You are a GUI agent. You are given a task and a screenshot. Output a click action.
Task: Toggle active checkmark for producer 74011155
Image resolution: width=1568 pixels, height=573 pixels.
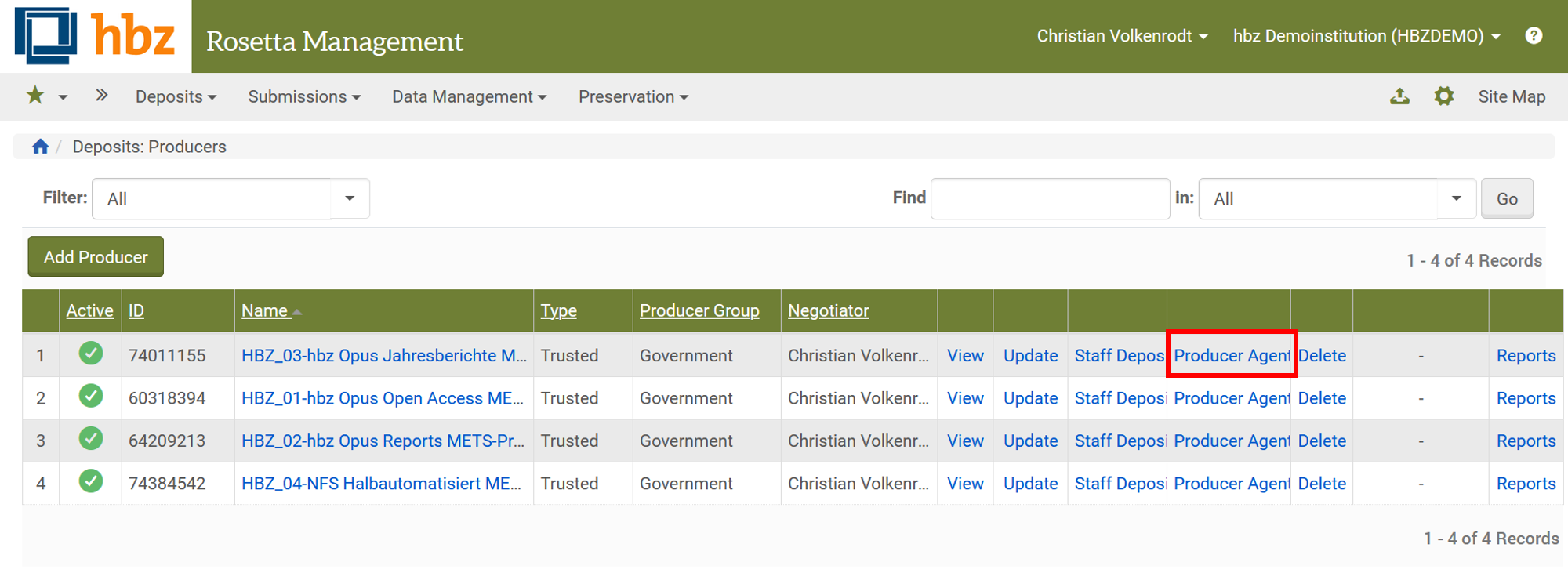click(x=91, y=354)
